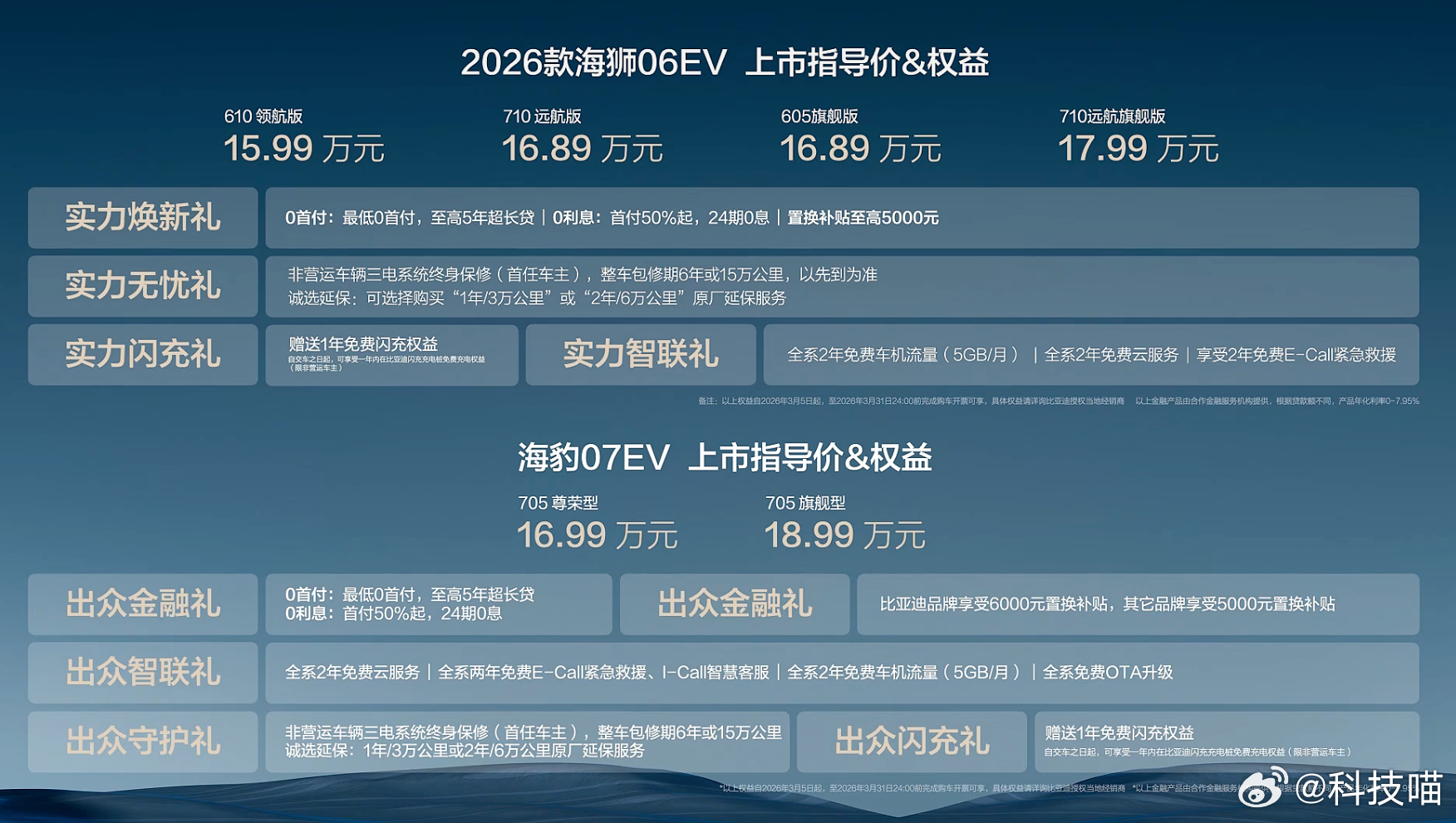
Task: Click '全系2年免费车机流量' in the 实力智联礼 row
Action: [x=904, y=355]
